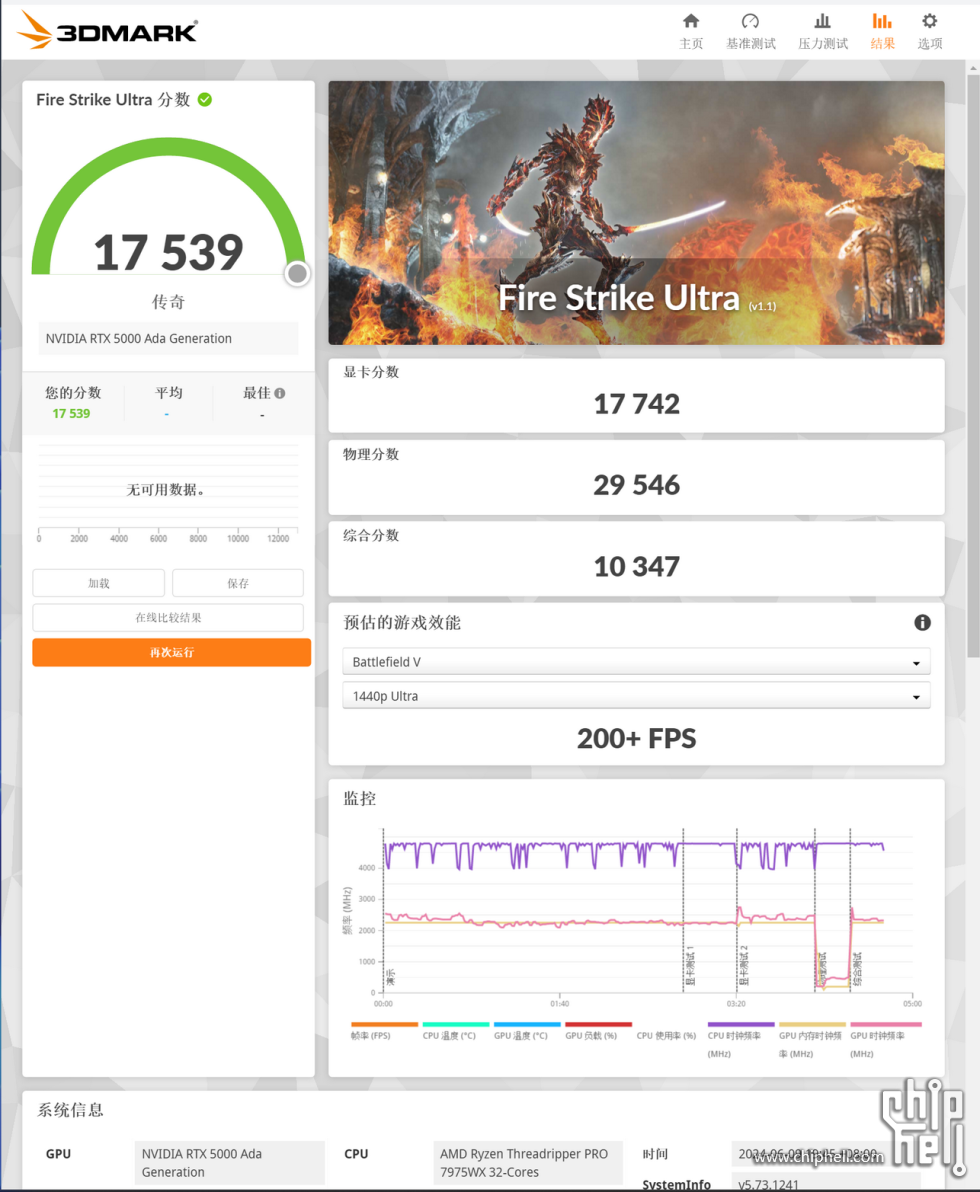980x1192 pixels.
Task: Open the Results (结果) bar-chart icon
Action: click(882, 21)
